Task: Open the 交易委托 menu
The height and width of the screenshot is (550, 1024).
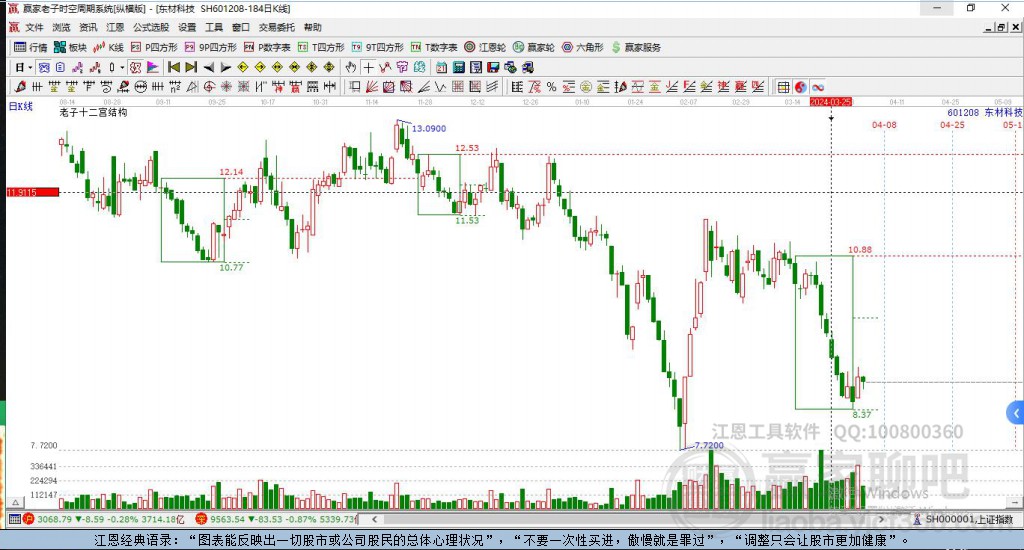Action: point(277,27)
